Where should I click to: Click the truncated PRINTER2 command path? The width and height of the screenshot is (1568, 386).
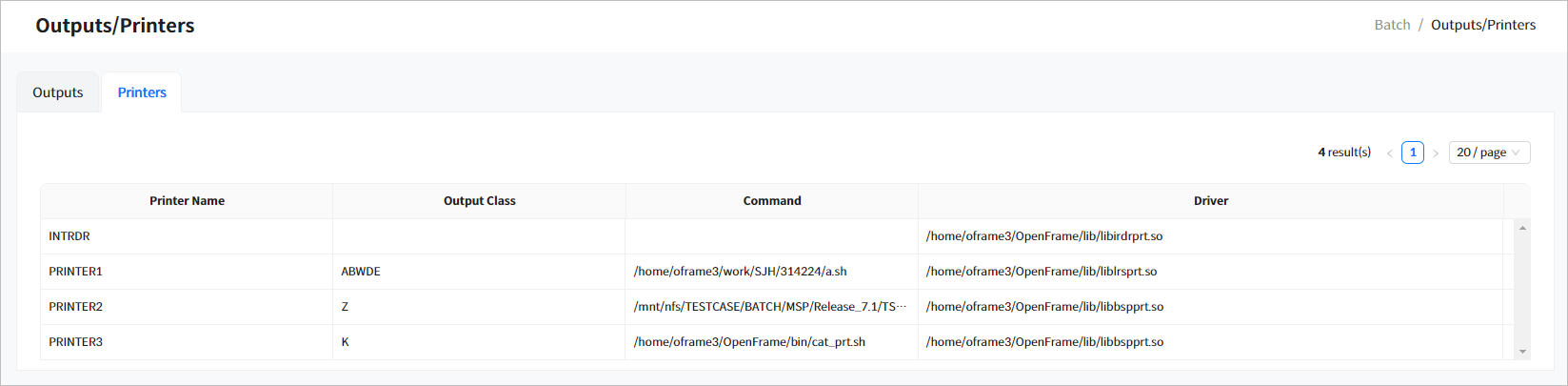click(770, 307)
